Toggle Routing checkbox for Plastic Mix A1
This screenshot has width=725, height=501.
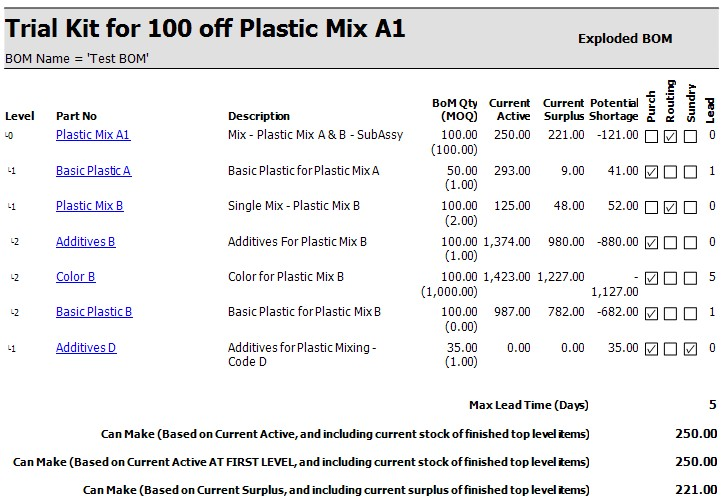pos(671,136)
